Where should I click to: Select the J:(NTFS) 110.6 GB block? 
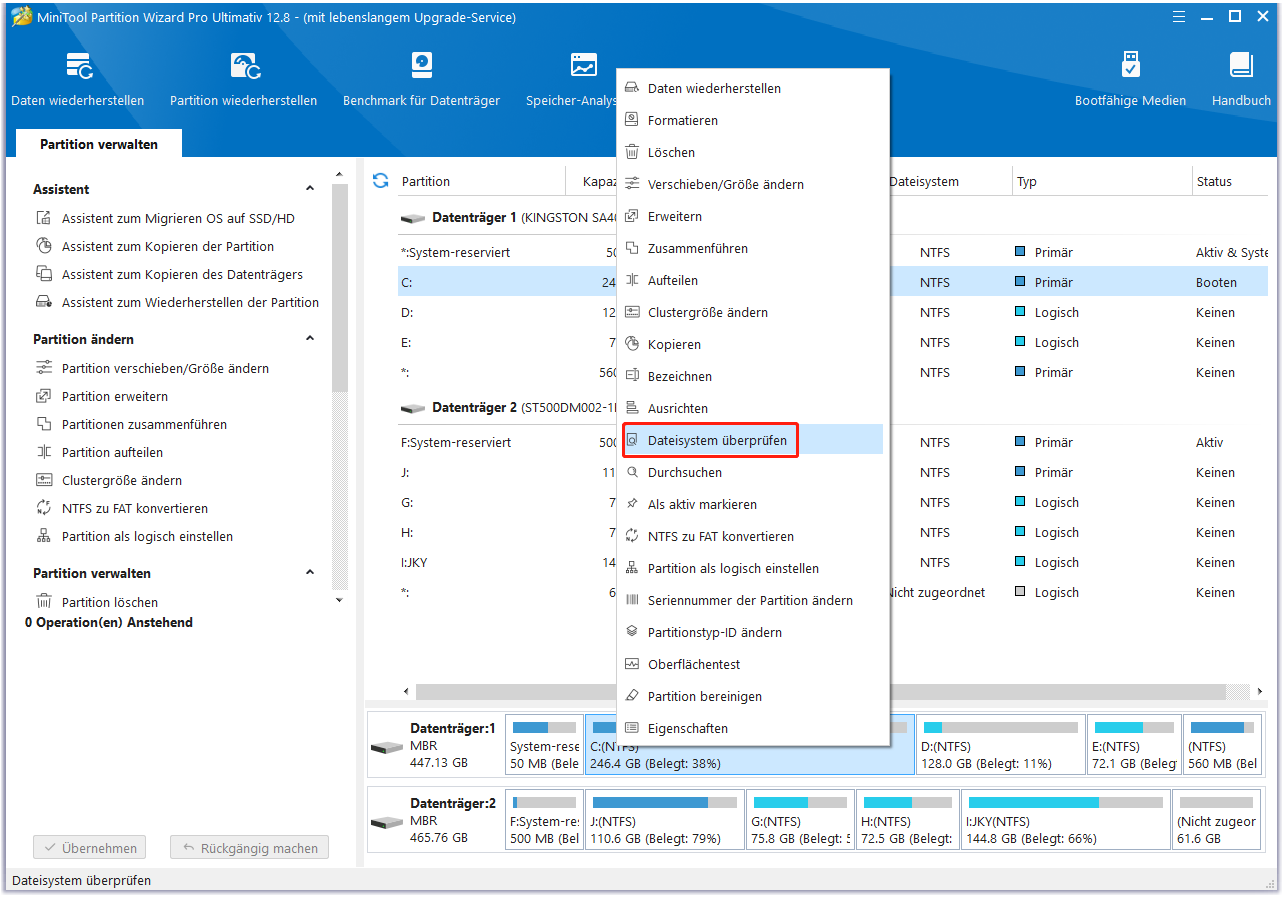(x=665, y=820)
